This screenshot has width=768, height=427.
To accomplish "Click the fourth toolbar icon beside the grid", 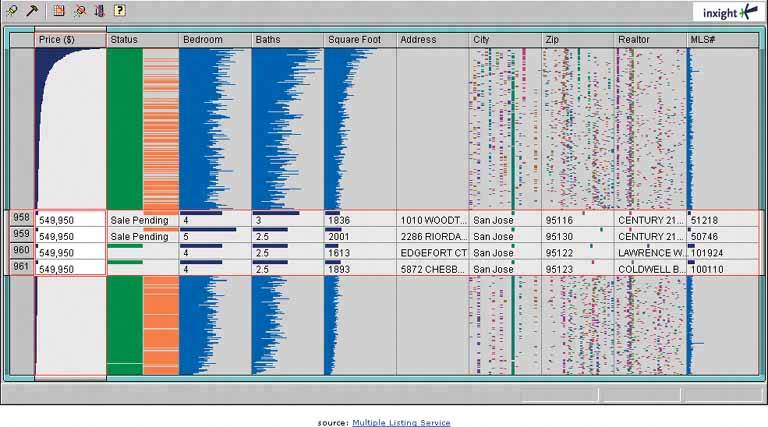I will (x=79, y=11).
